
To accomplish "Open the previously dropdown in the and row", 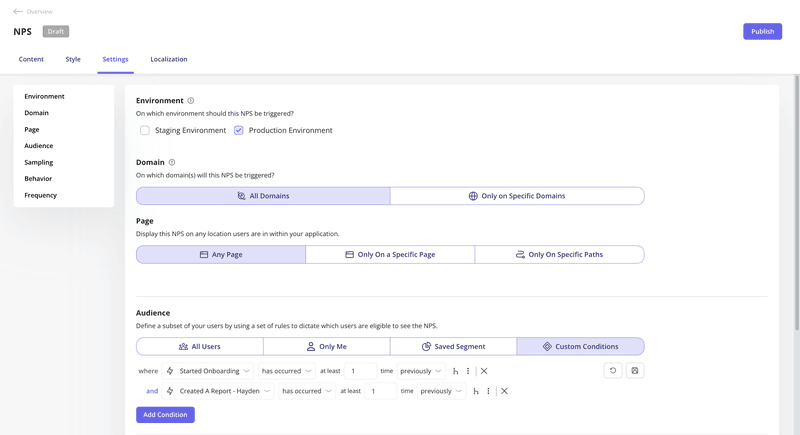I will [x=441, y=391].
